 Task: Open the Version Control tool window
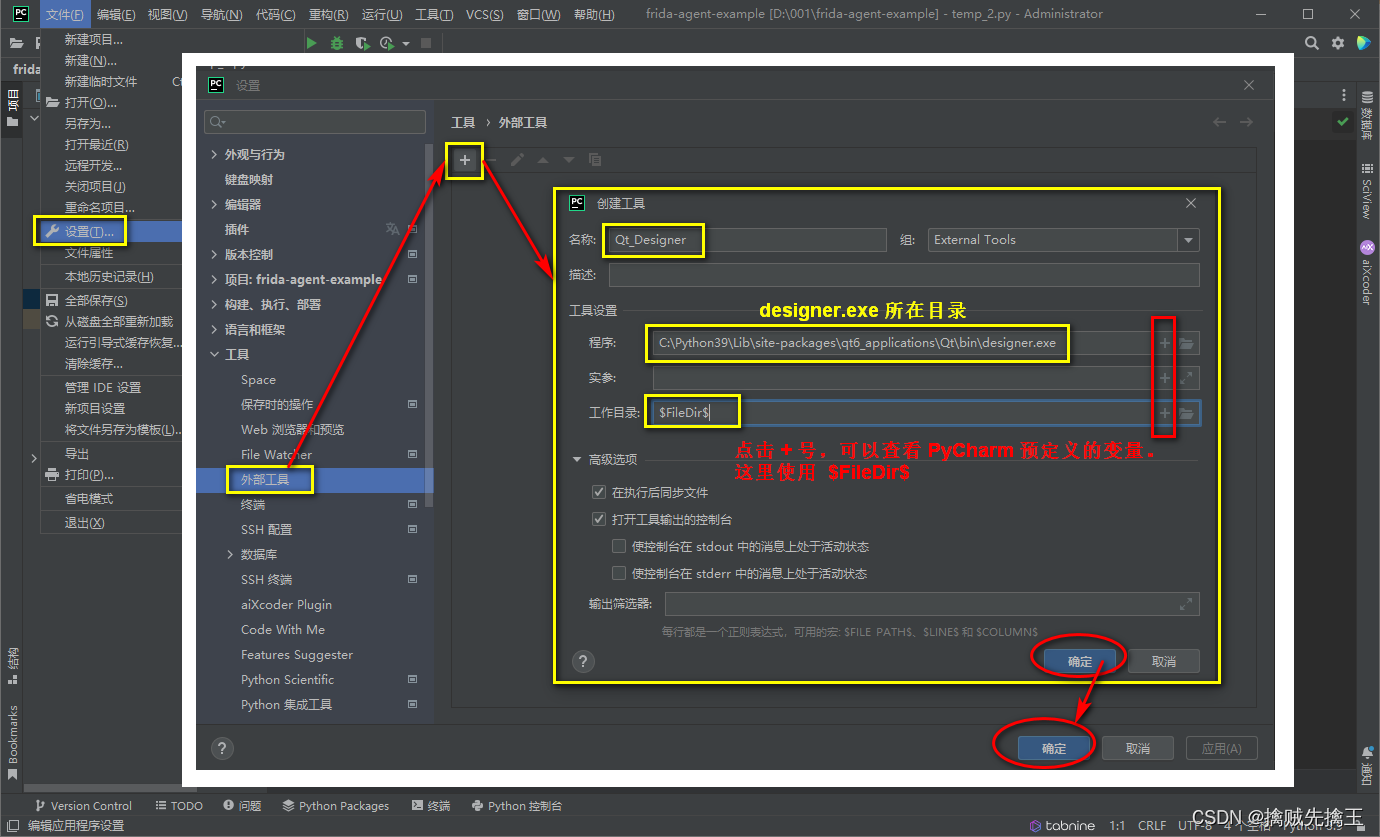[x=83, y=805]
